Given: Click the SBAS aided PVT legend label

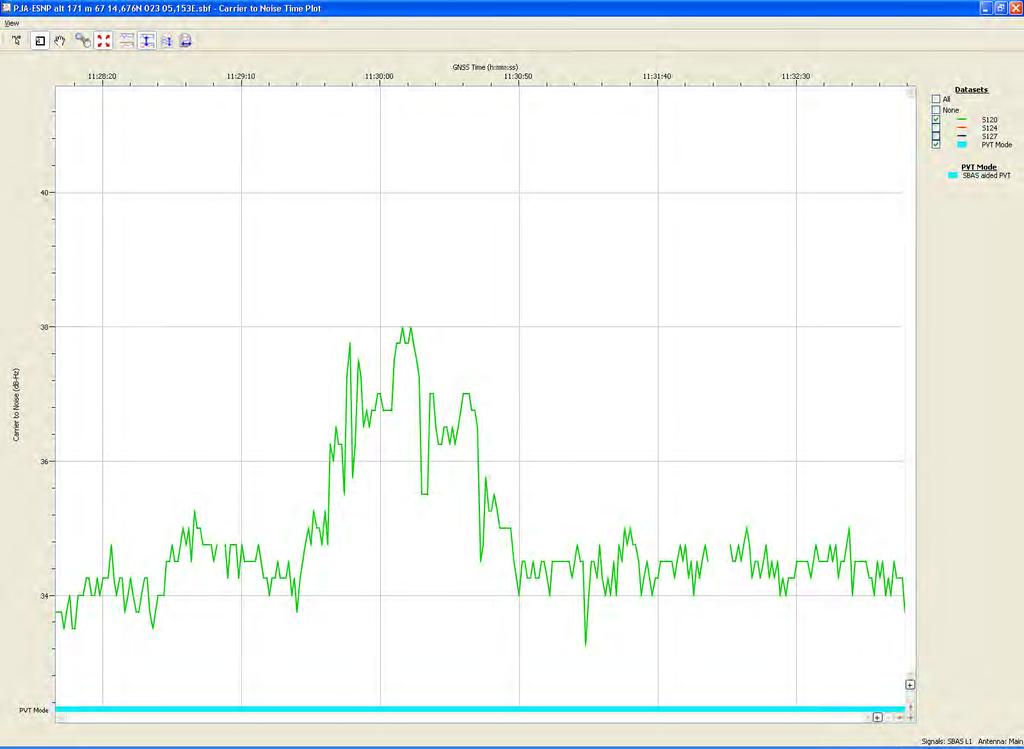Looking at the screenshot, I should point(986,176).
